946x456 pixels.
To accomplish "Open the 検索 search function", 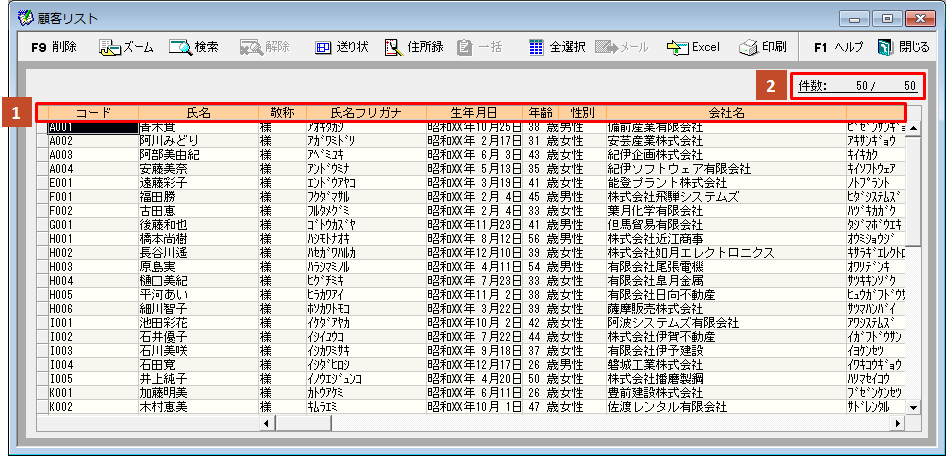I will click(x=194, y=47).
